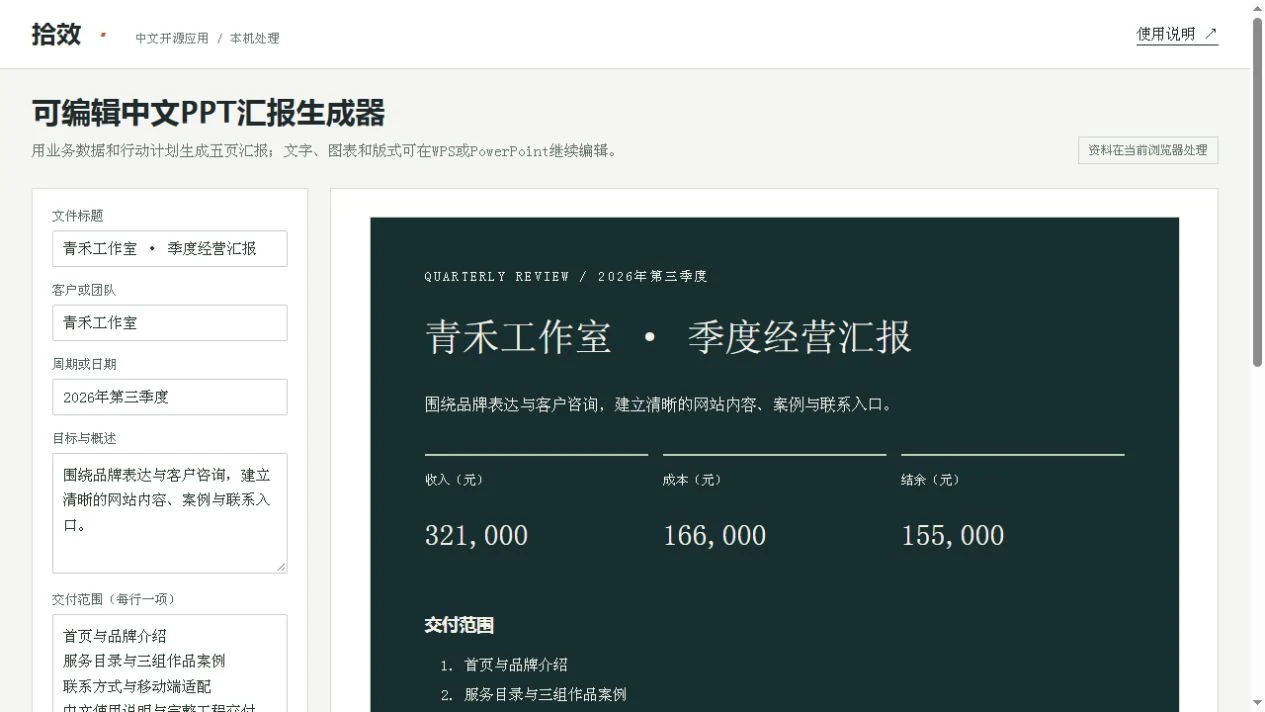Click the 中文开源应用 / 本机处理 header text
This screenshot has height=712, width=1265.
[x=207, y=38]
